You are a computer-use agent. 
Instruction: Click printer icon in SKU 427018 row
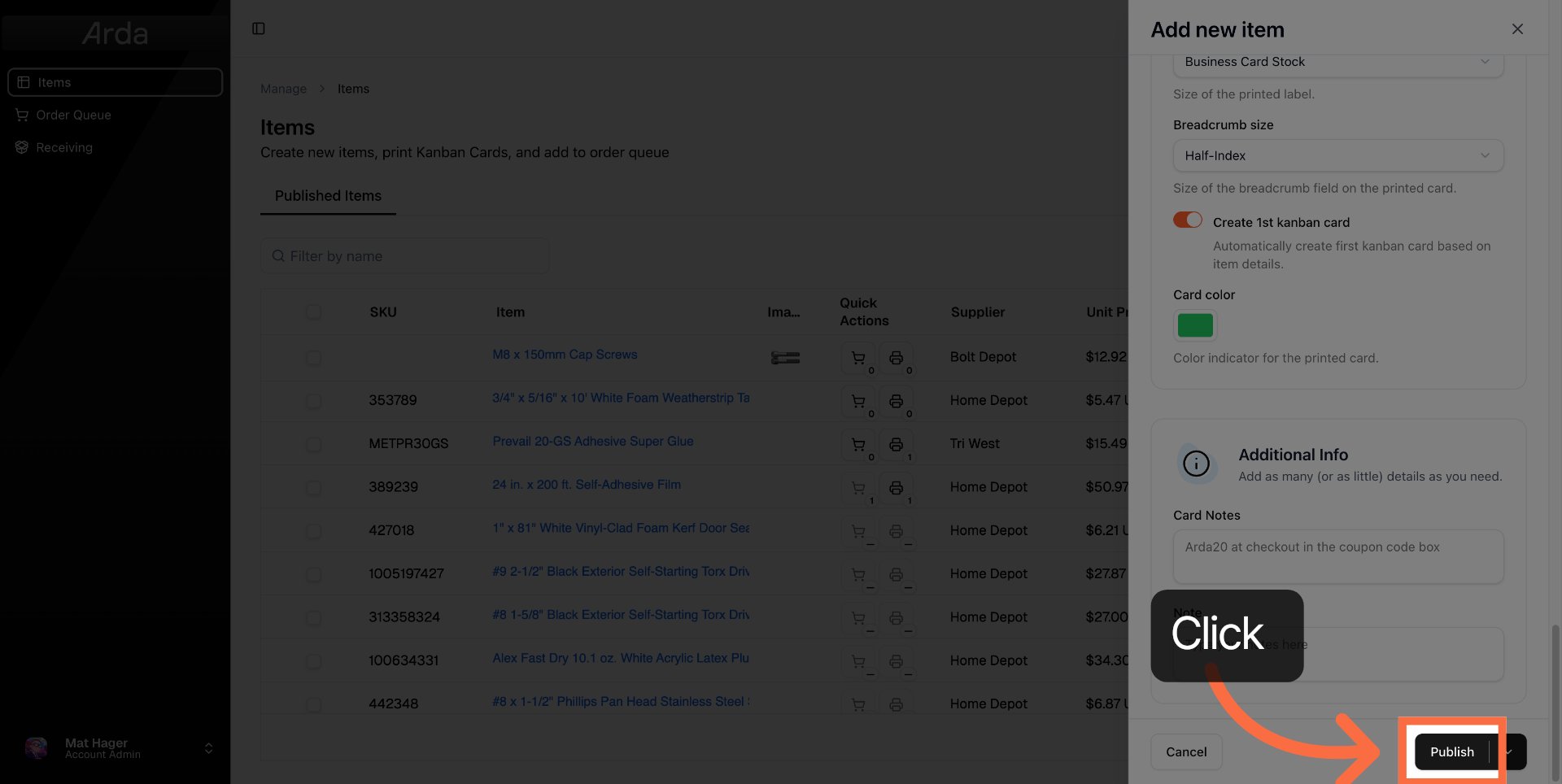pyautogui.click(x=896, y=531)
